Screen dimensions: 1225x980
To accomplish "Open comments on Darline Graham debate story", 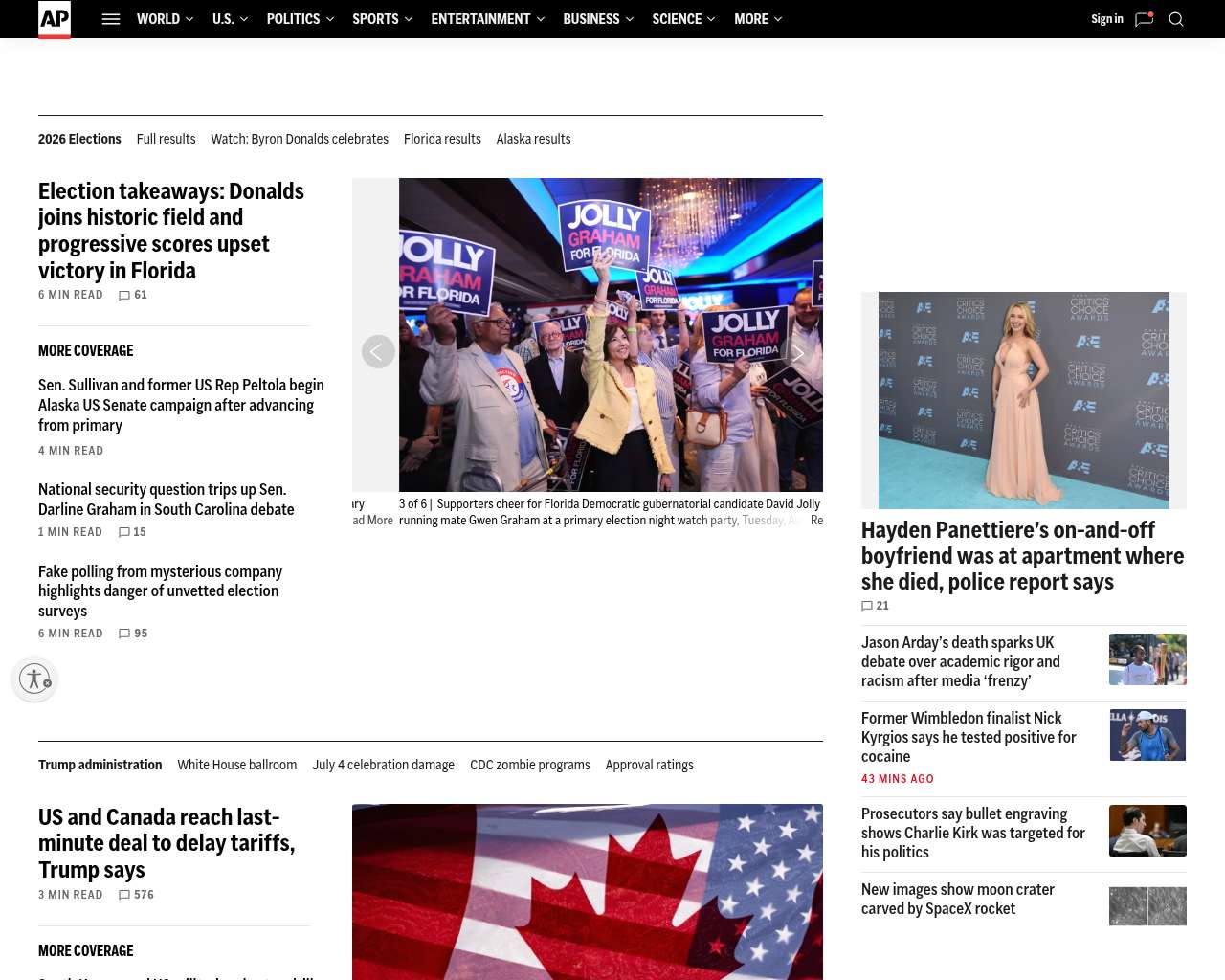I will click(132, 532).
